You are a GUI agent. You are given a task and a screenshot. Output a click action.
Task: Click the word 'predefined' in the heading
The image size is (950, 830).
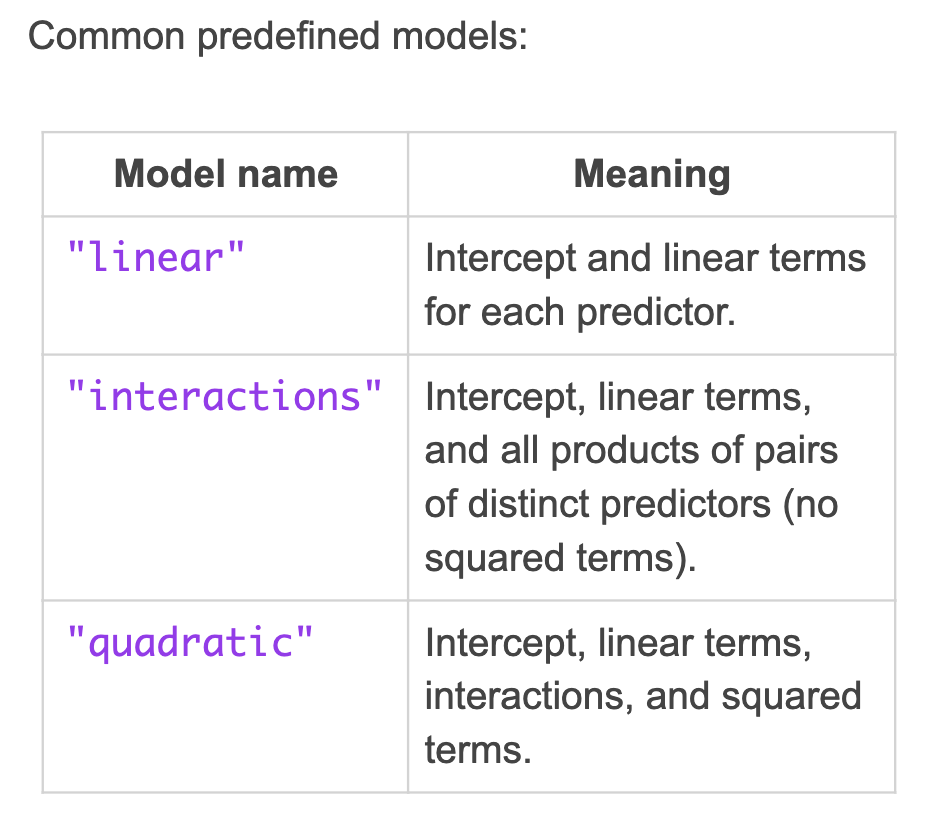point(288,38)
